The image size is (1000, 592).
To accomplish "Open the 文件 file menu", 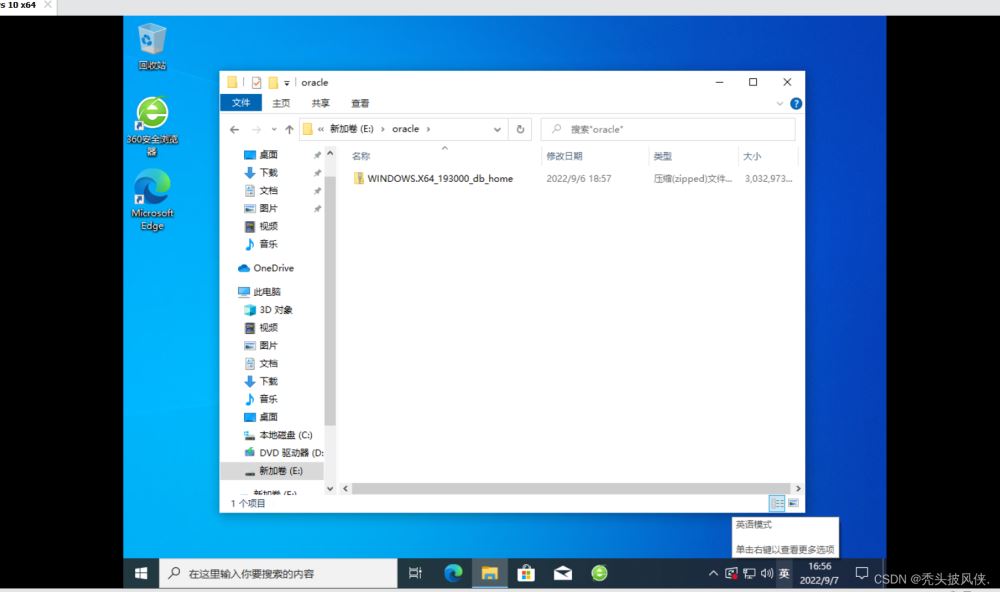I will coord(241,103).
